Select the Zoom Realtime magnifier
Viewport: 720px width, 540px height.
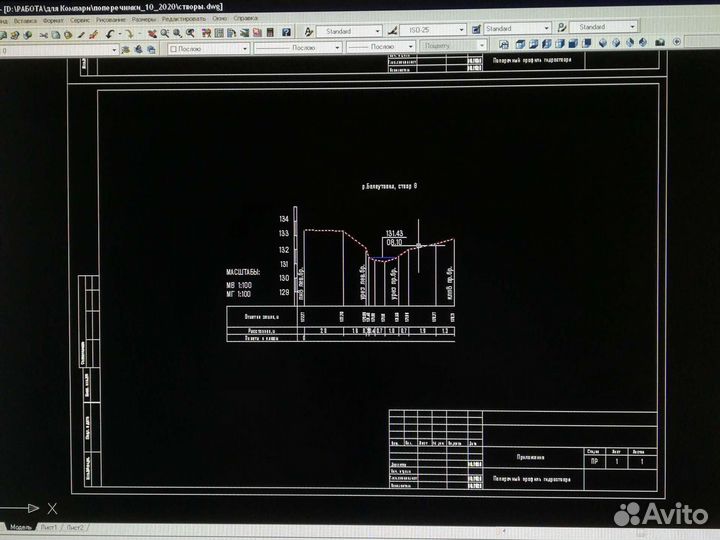pos(165,34)
